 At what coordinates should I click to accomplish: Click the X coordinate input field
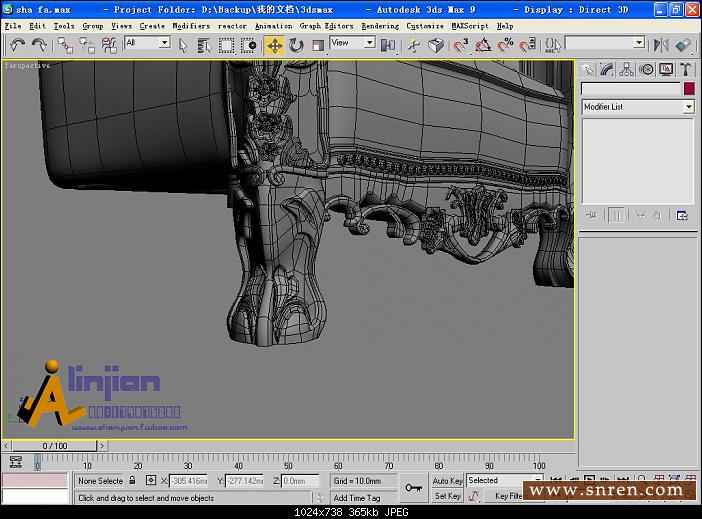(189, 481)
